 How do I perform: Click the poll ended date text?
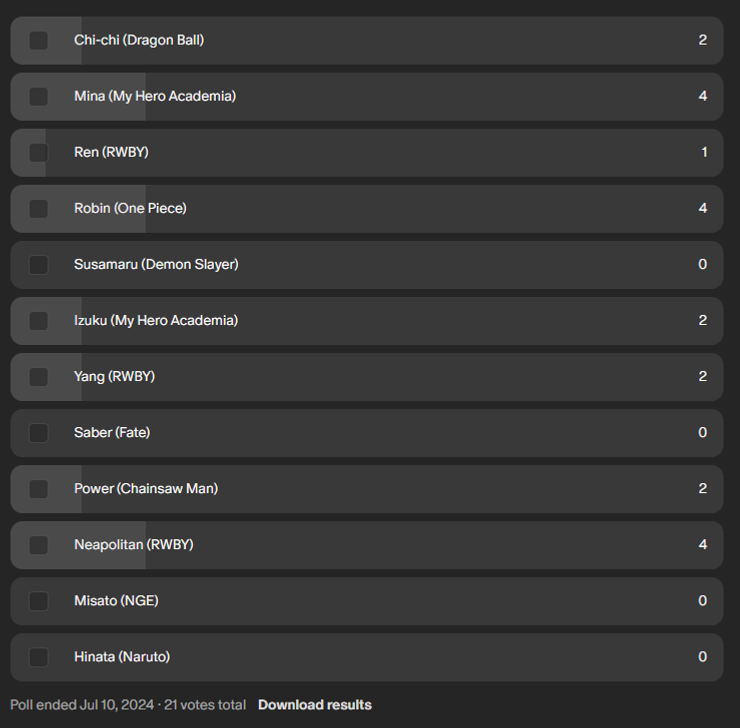click(82, 705)
